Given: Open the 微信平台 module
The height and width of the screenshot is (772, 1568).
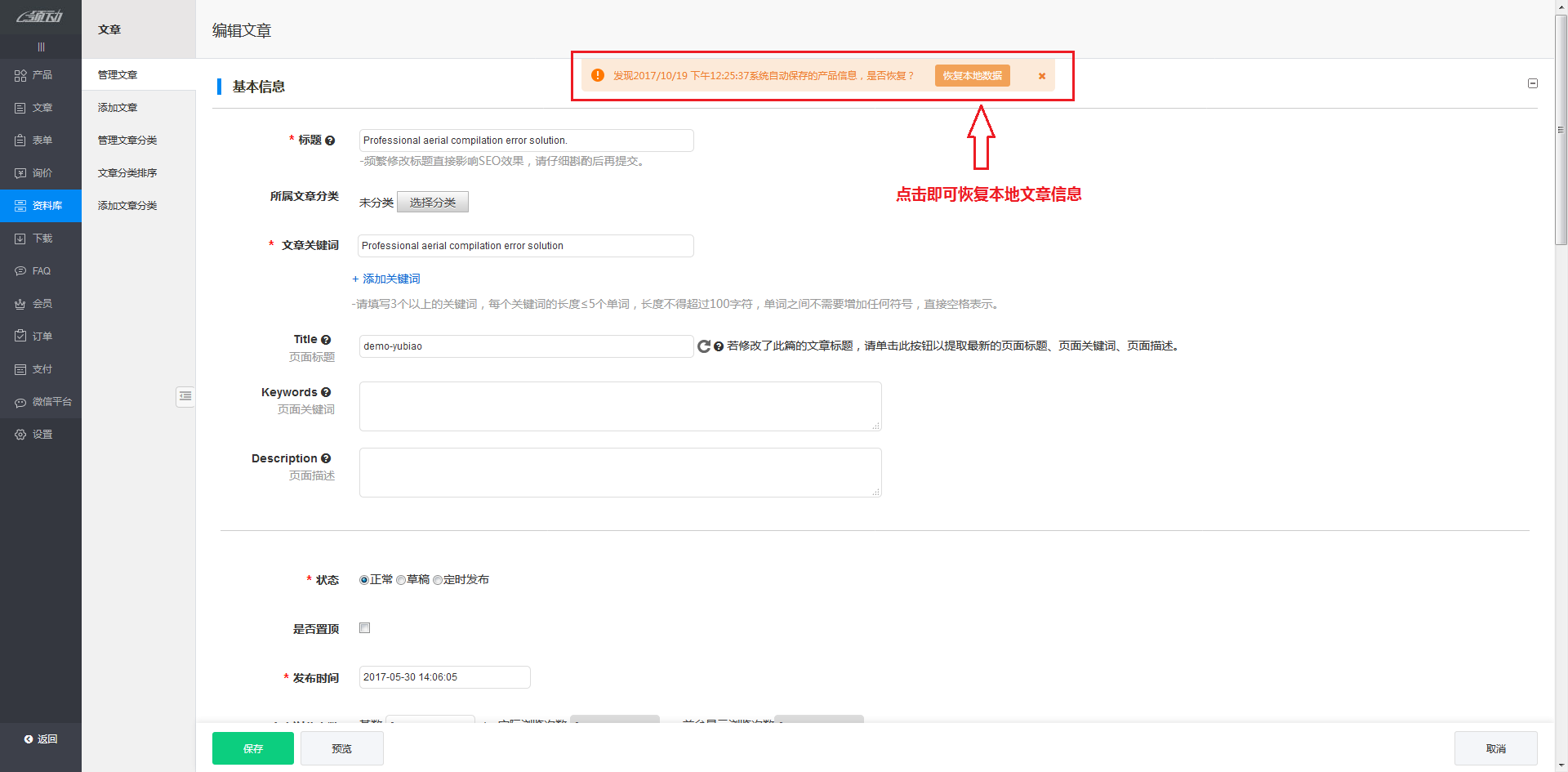Looking at the screenshot, I should (41, 401).
